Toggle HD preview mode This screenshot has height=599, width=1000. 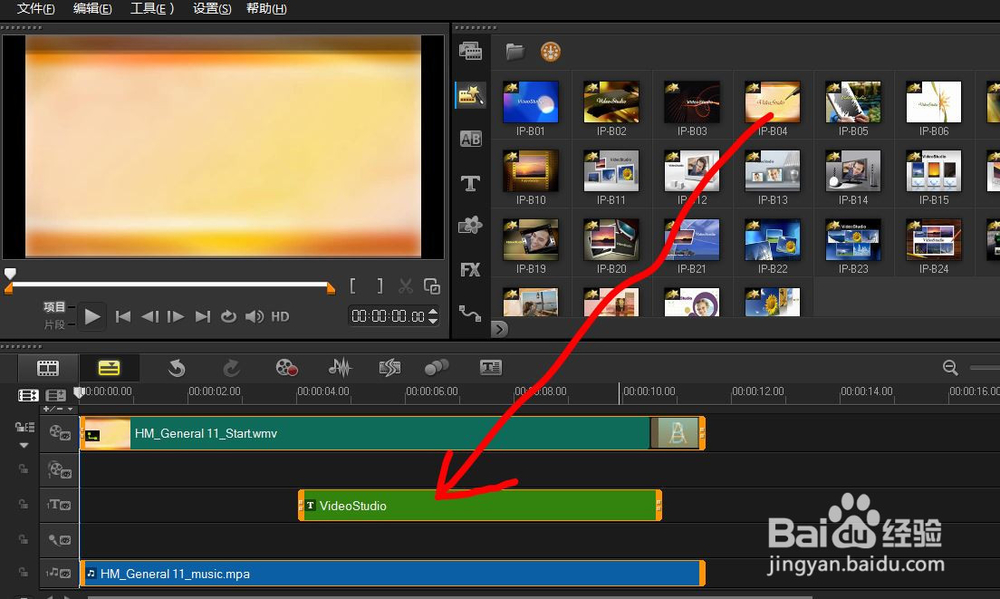(280, 316)
